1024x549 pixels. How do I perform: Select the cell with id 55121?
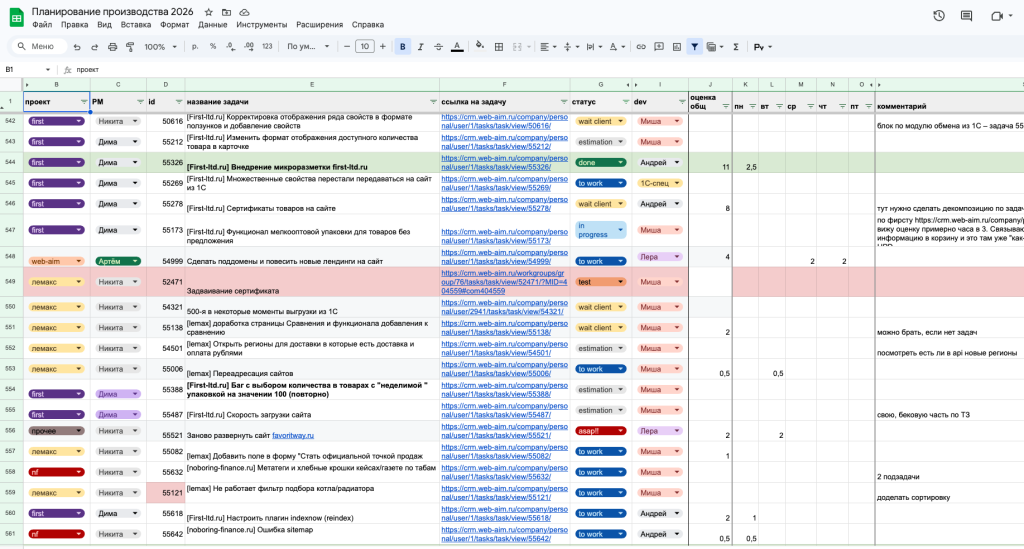(165, 493)
